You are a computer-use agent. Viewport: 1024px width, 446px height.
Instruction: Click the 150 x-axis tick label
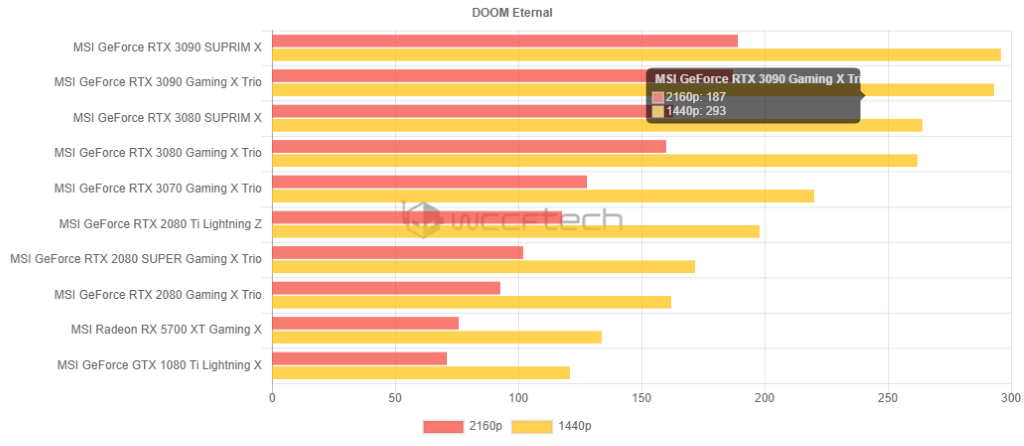(x=641, y=400)
